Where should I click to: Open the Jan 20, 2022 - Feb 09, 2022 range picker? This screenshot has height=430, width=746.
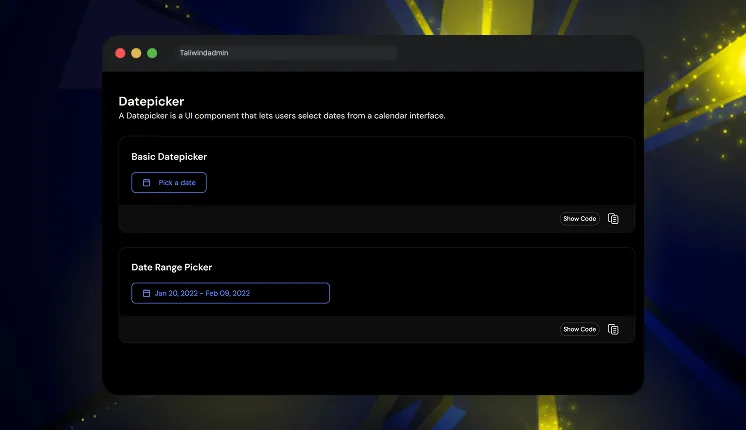click(x=230, y=293)
